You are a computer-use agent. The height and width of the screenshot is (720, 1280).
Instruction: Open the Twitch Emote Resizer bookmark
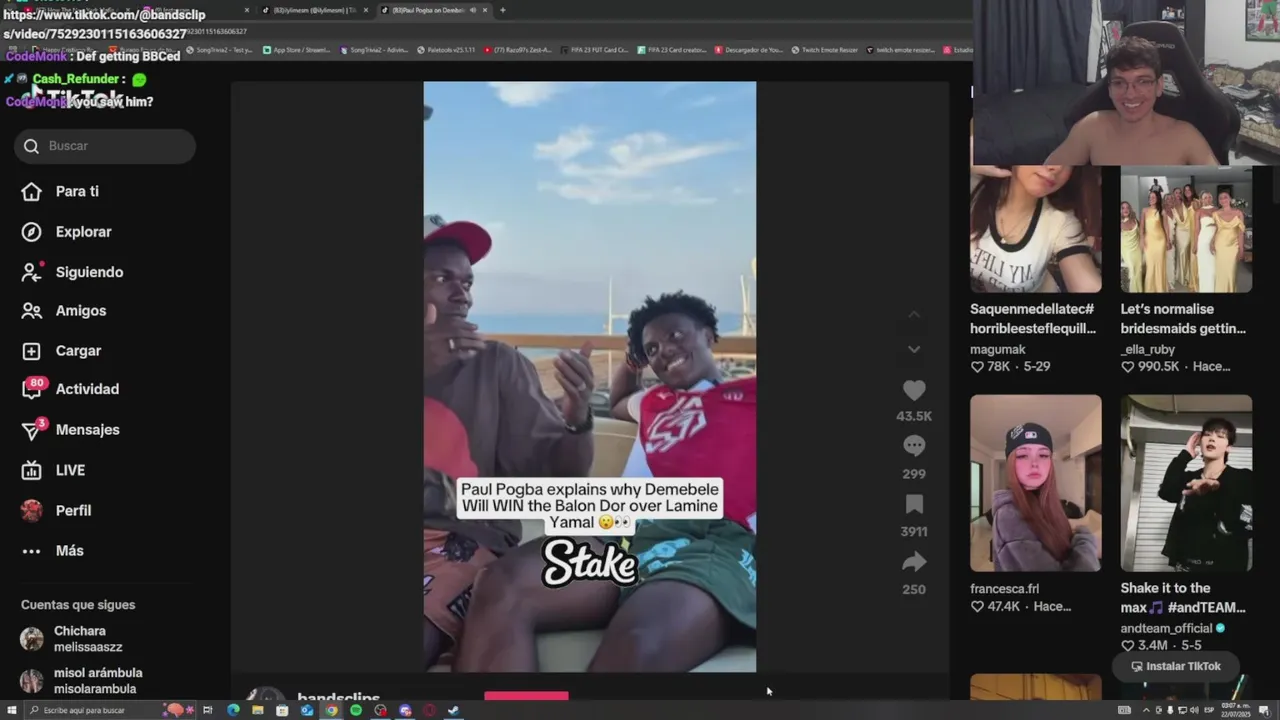[825, 50]
